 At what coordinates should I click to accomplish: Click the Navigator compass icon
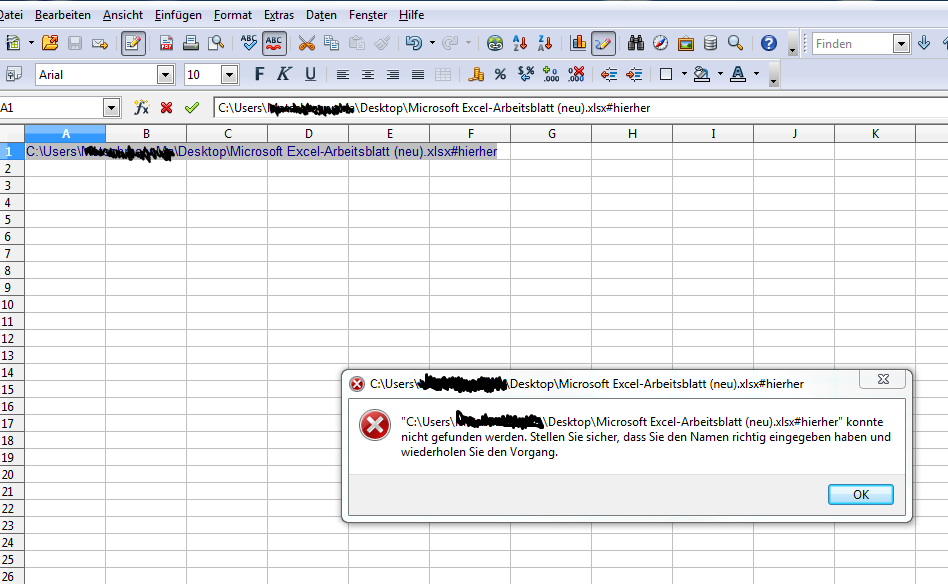(660, 43)
